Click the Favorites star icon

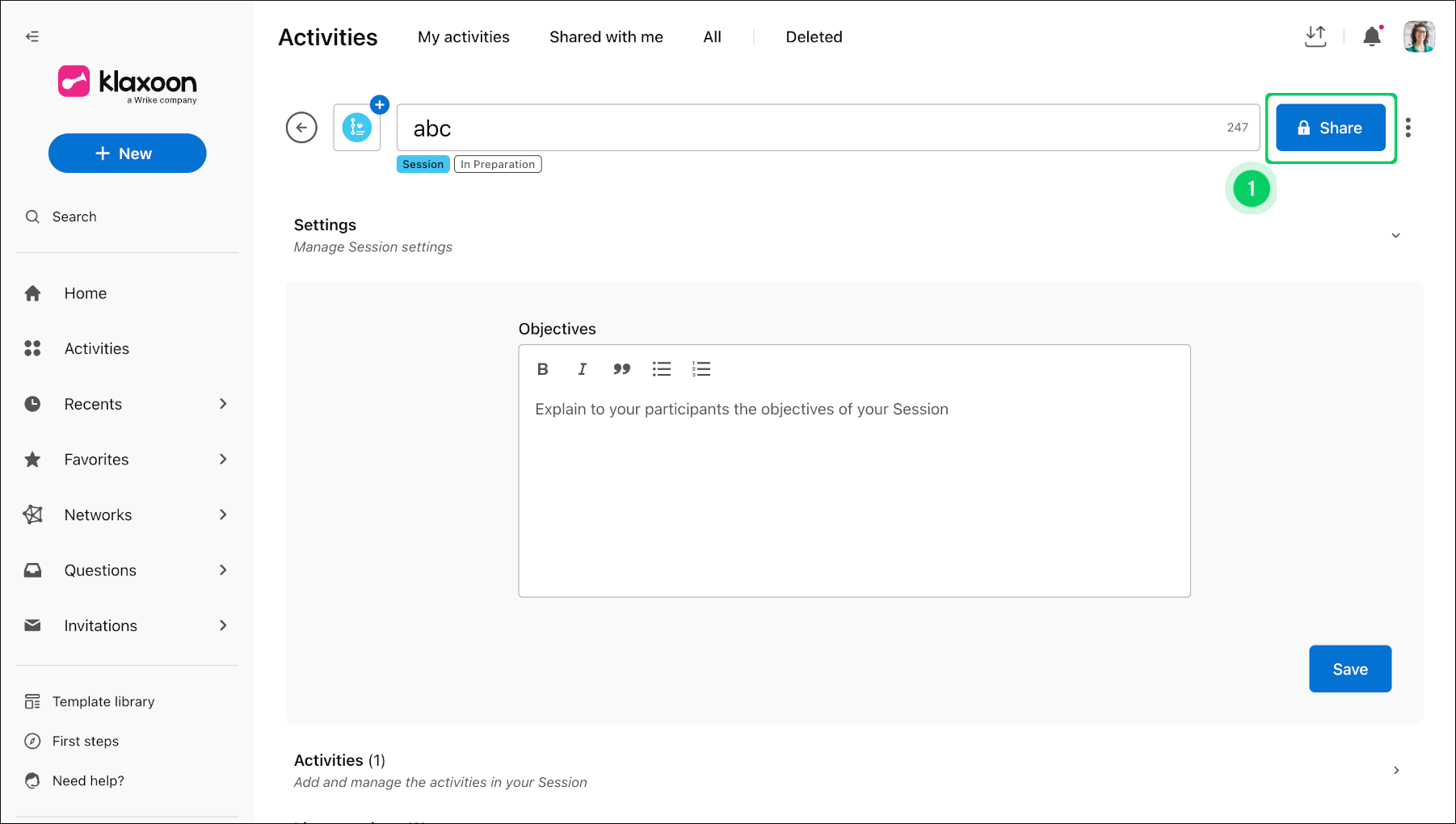point(32,460)
